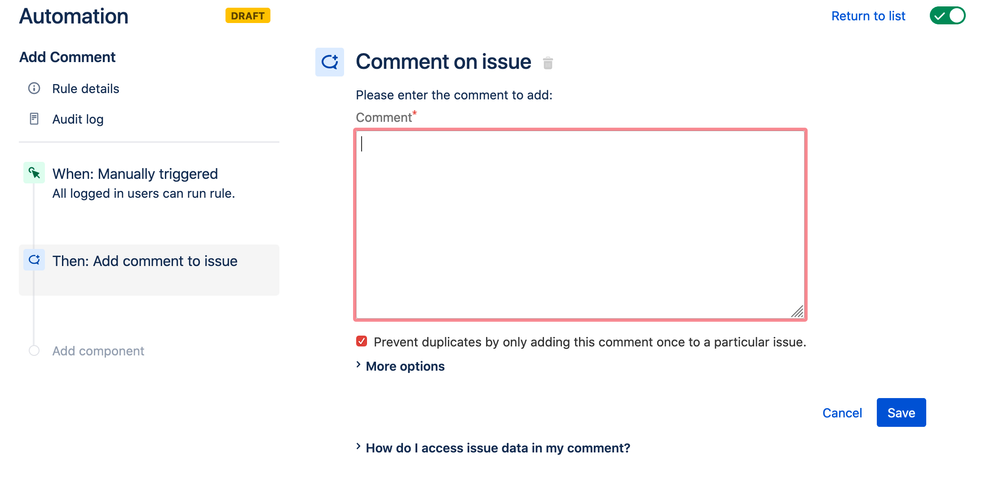Viewport: 999px width, 497px height.
Task: Expand More options
Action: (400, 366)
